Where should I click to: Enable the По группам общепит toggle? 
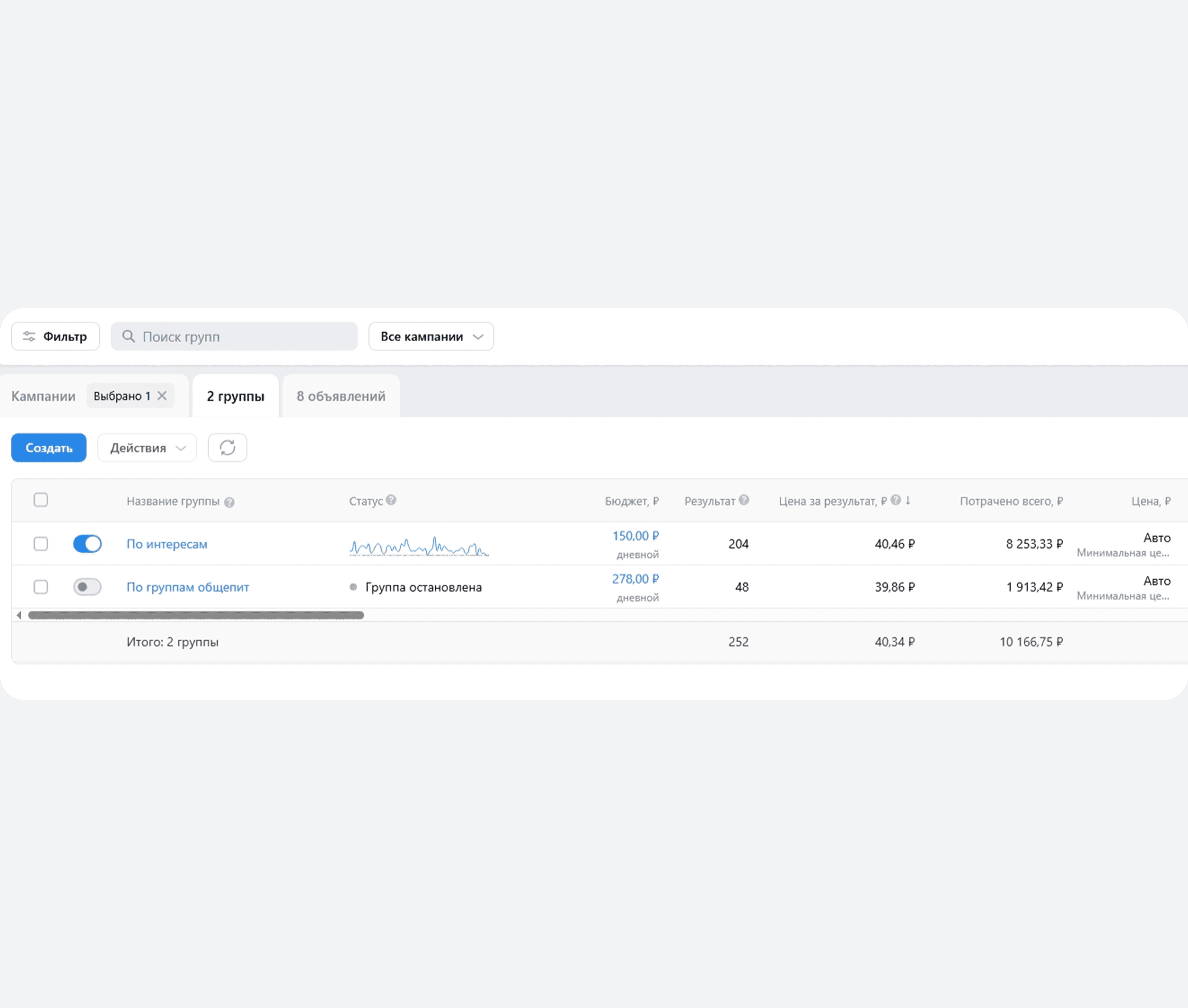[87, 587]
